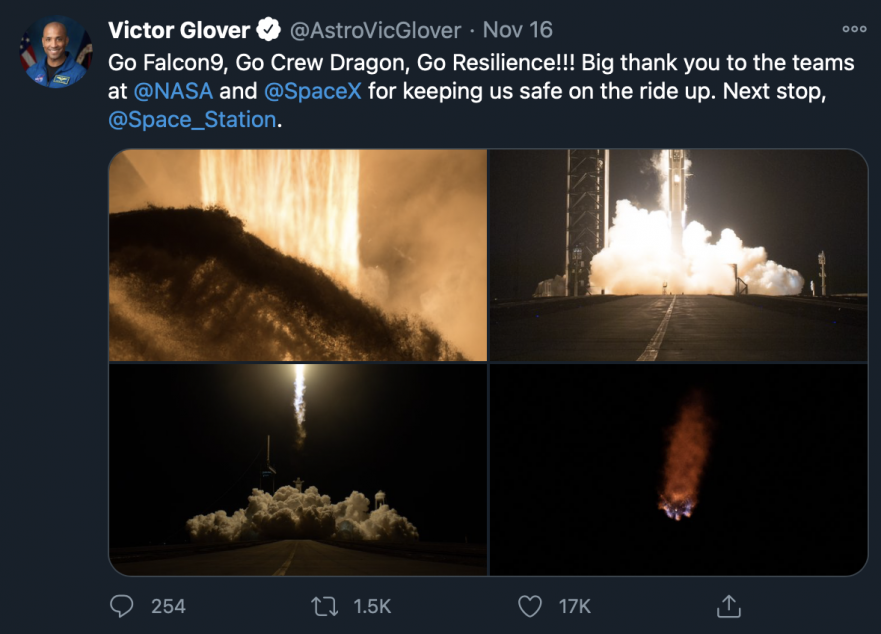Screen dimensions: 881x634
Task: Open the @NASA mention link
Action: pos(173,91)
